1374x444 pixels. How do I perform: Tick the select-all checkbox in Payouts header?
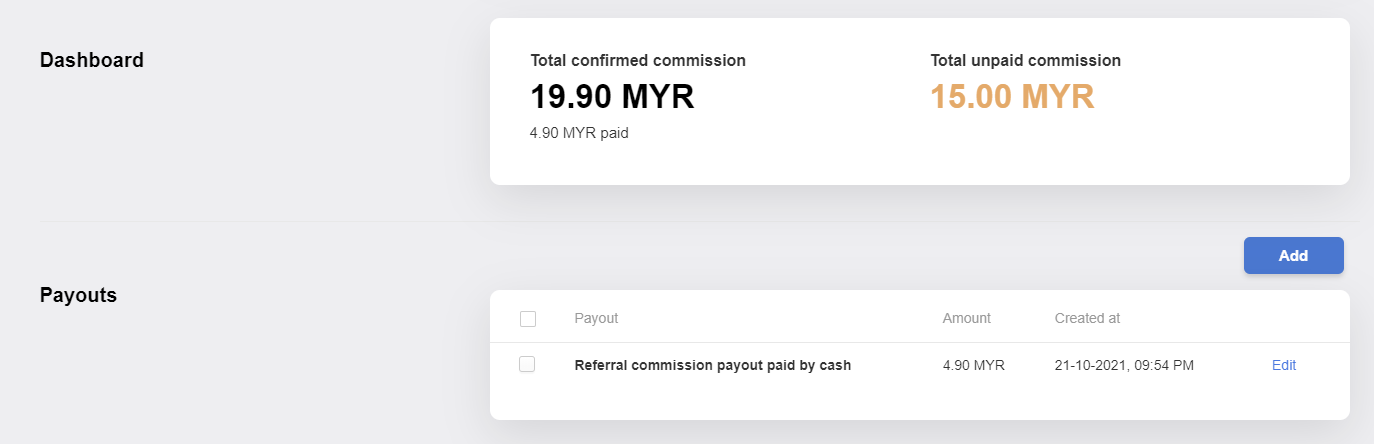(x=528, y=319)
